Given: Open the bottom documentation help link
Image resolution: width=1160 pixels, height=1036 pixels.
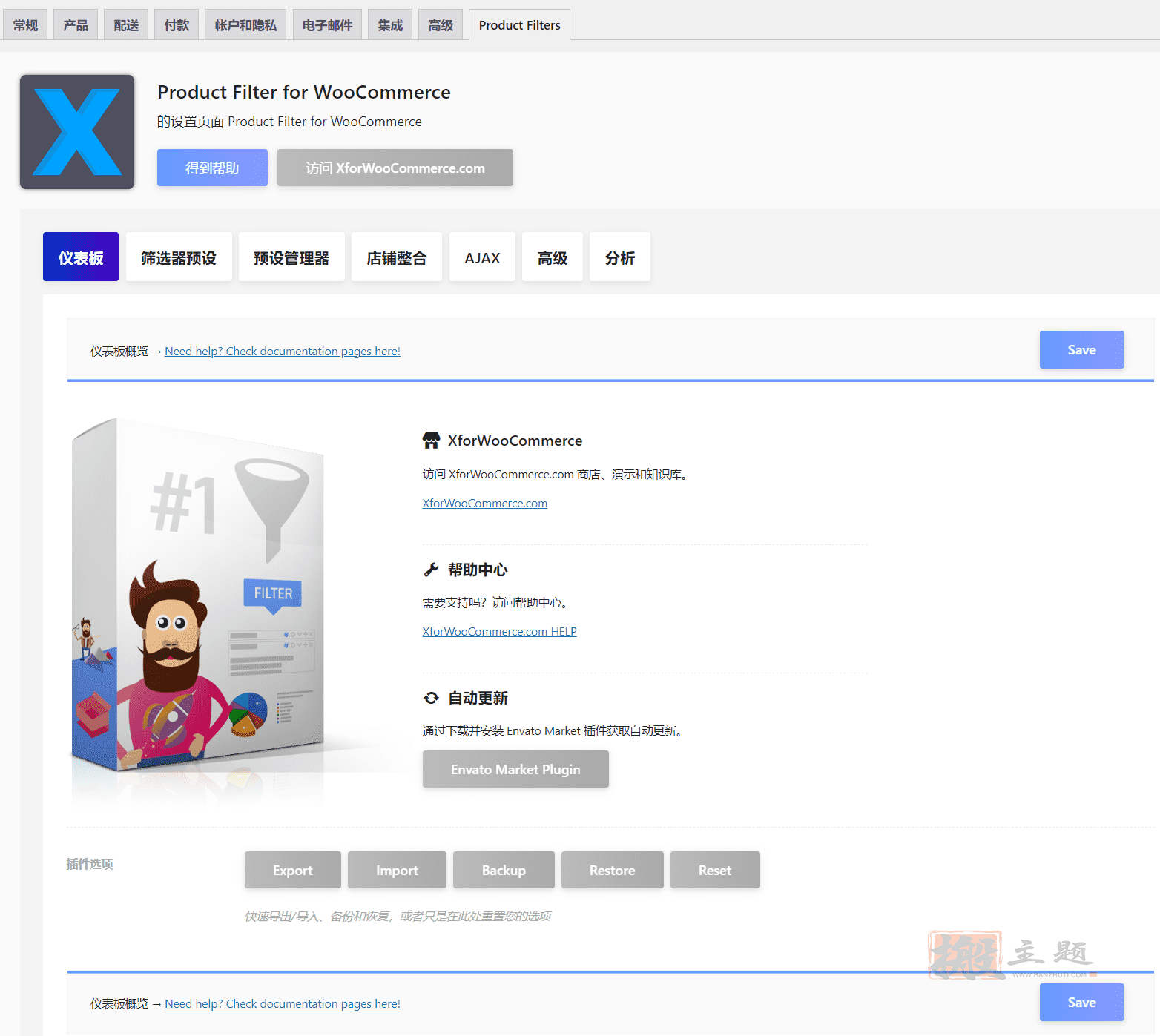Looking at the screenshot, I should click(x=283, y=1004).
